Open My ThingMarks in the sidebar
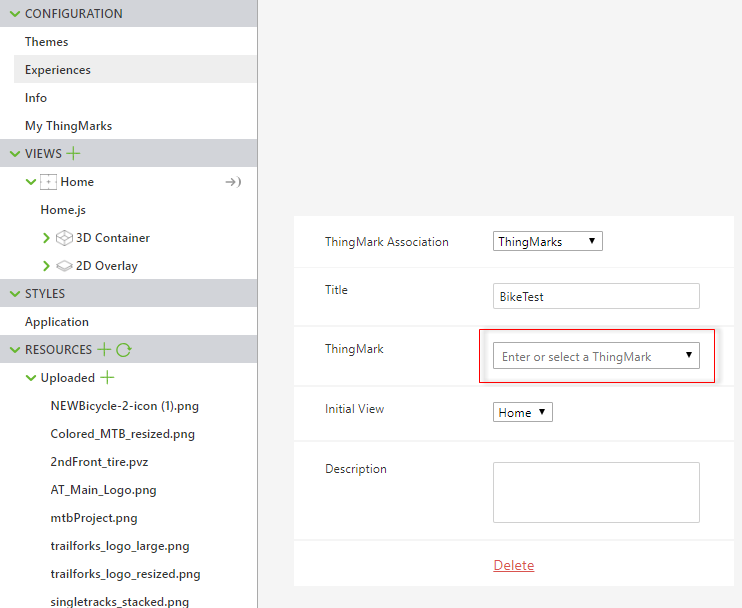 click(68, 126)
